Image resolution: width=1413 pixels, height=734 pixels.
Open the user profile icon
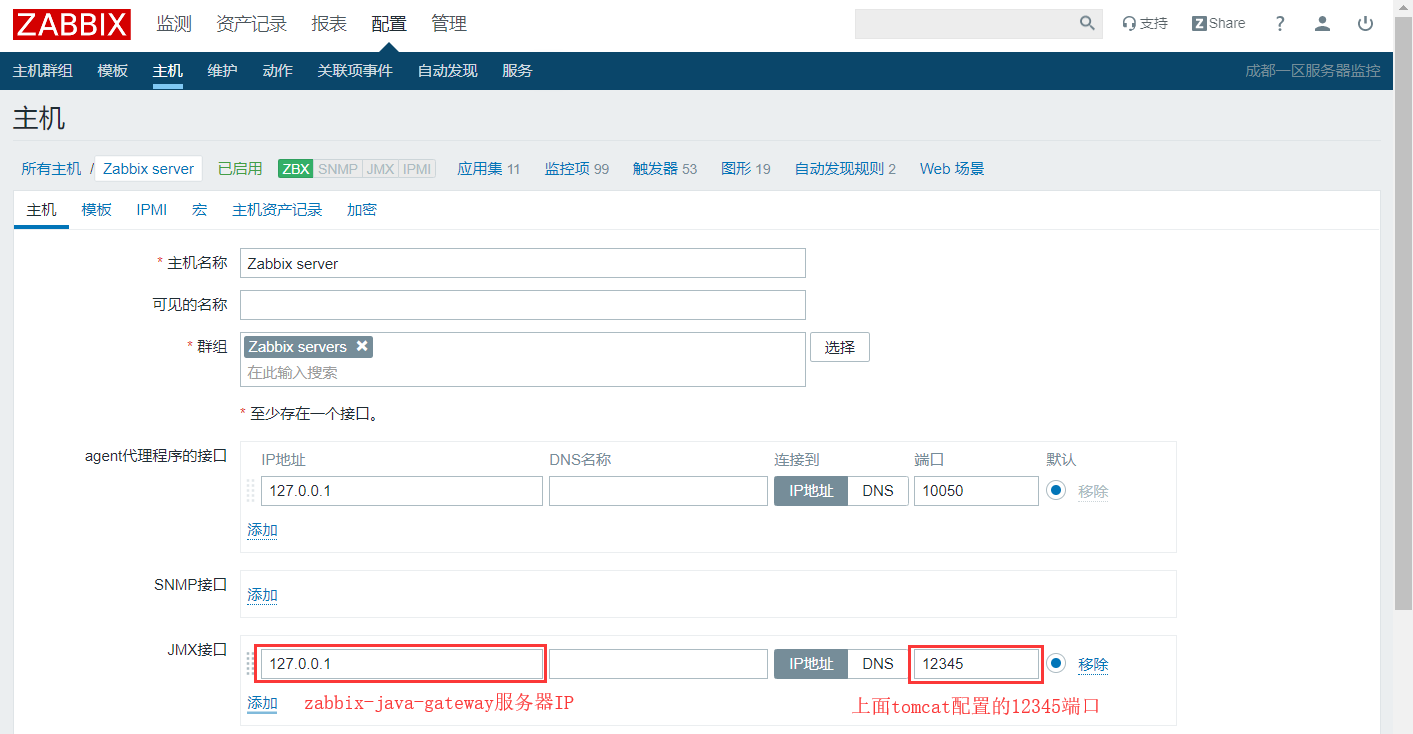click(1323, 23)
